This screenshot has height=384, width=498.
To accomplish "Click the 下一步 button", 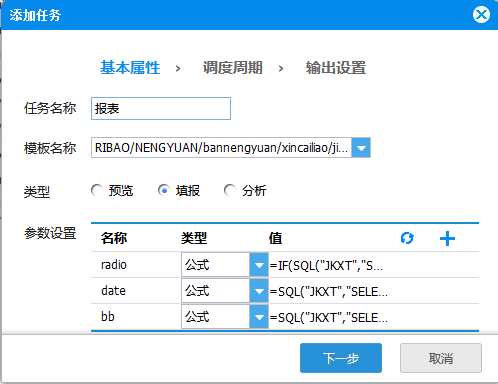I will coord(341,358).
